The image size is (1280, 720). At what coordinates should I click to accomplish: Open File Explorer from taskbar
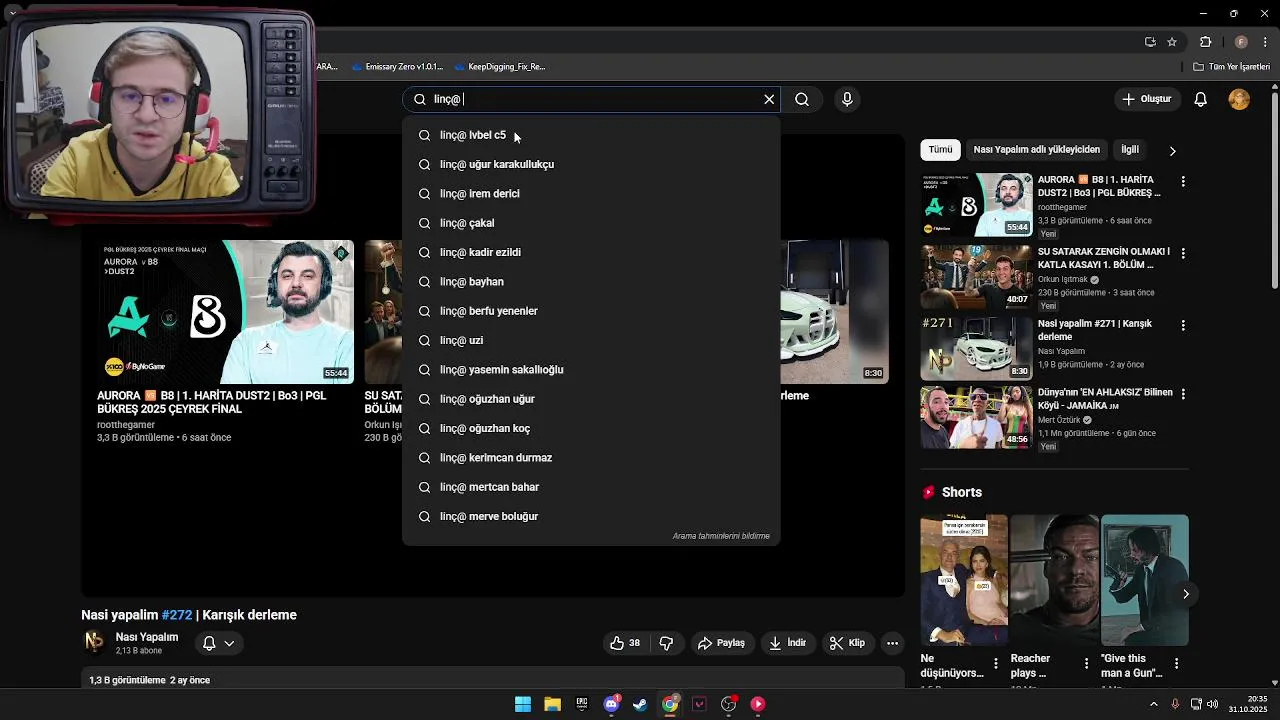point(552,704)
